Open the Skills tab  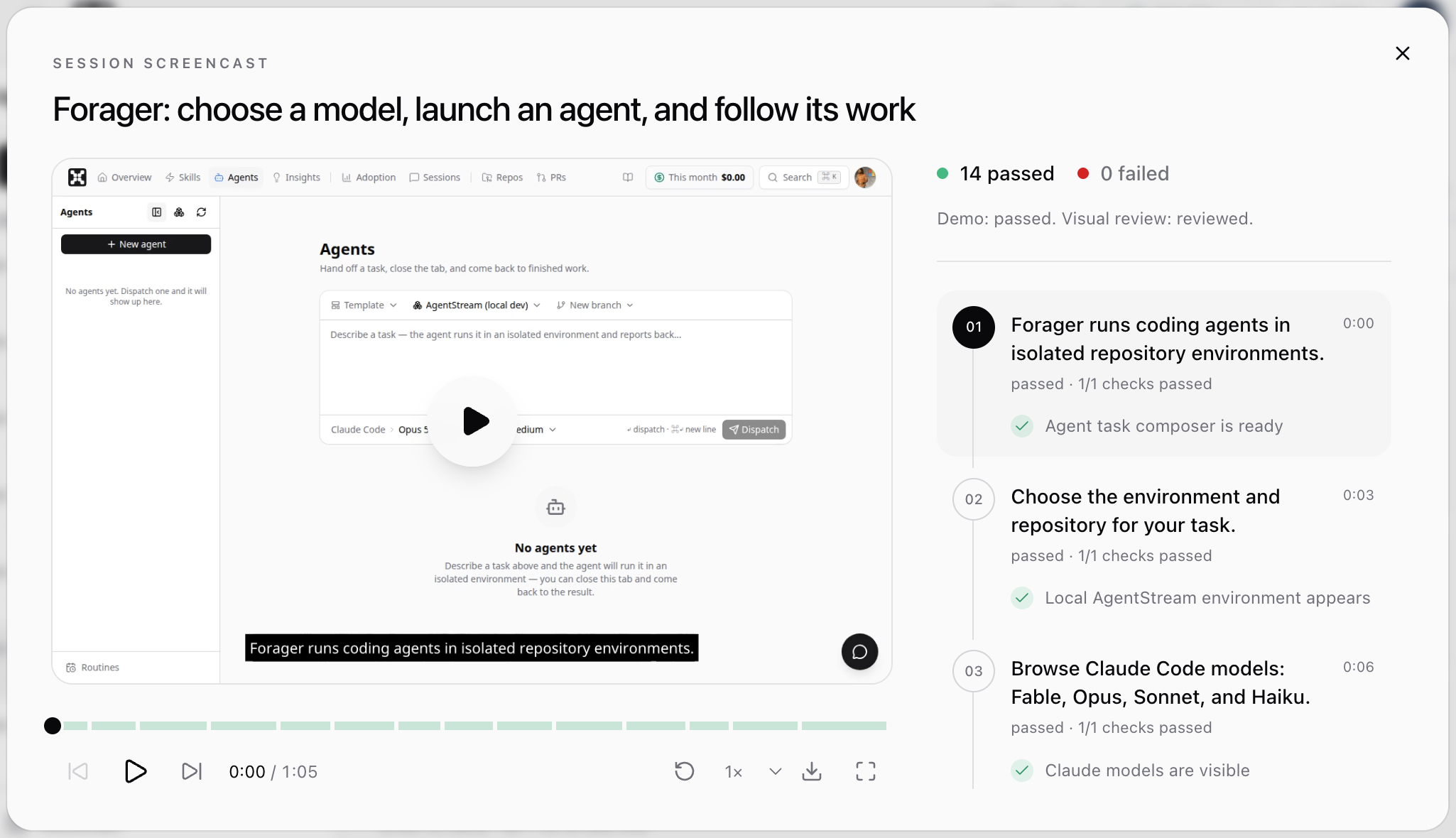tap(183, 178)
